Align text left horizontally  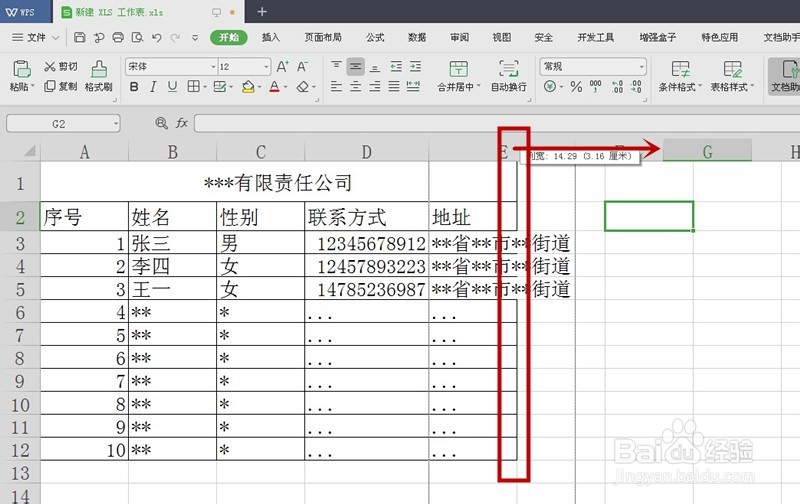336,87
